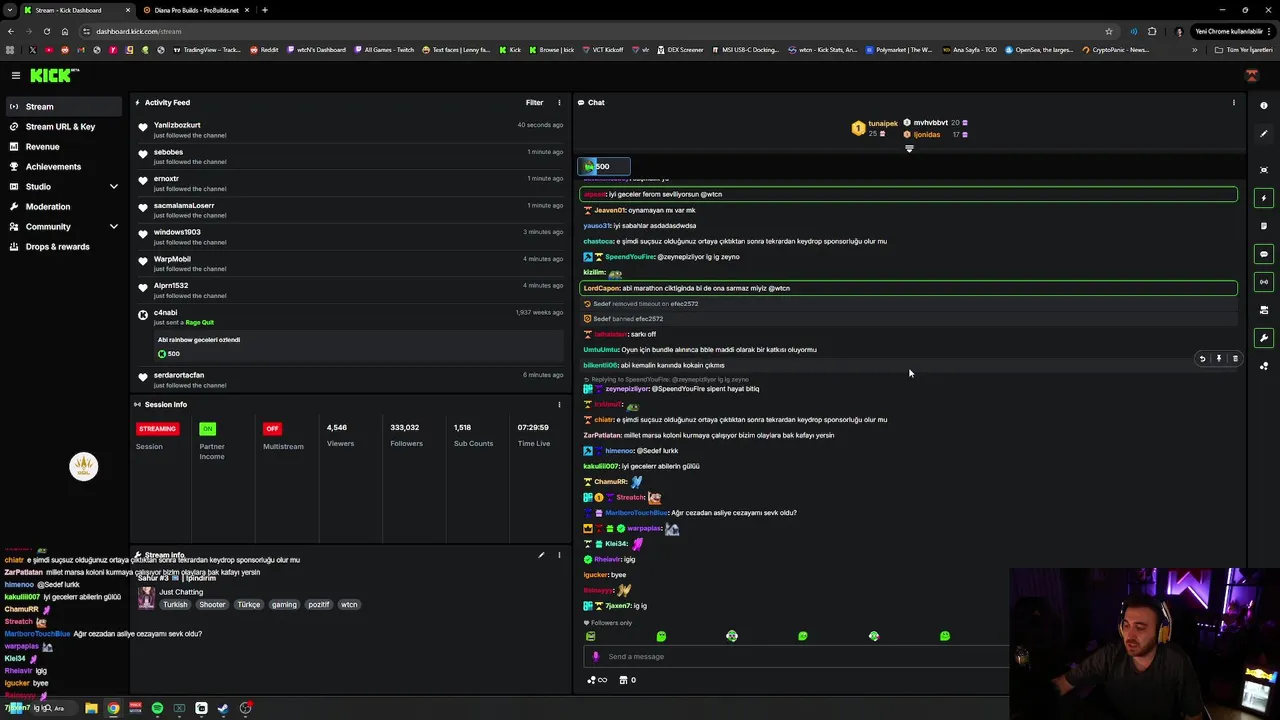Select the last quick emote below chat
1280x720 pixels.
pyautogui.click(x=945, y=636)
